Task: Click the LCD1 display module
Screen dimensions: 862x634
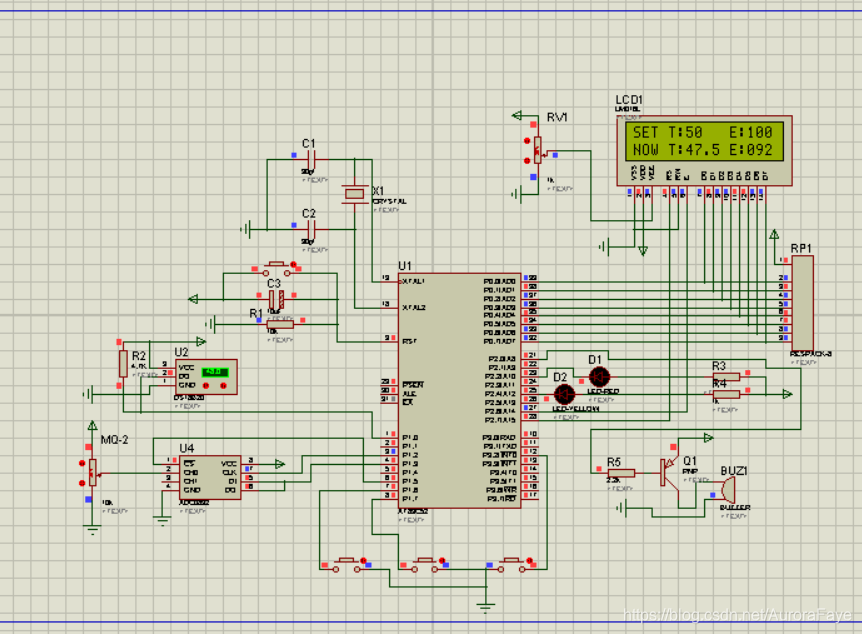Action: 704,151
